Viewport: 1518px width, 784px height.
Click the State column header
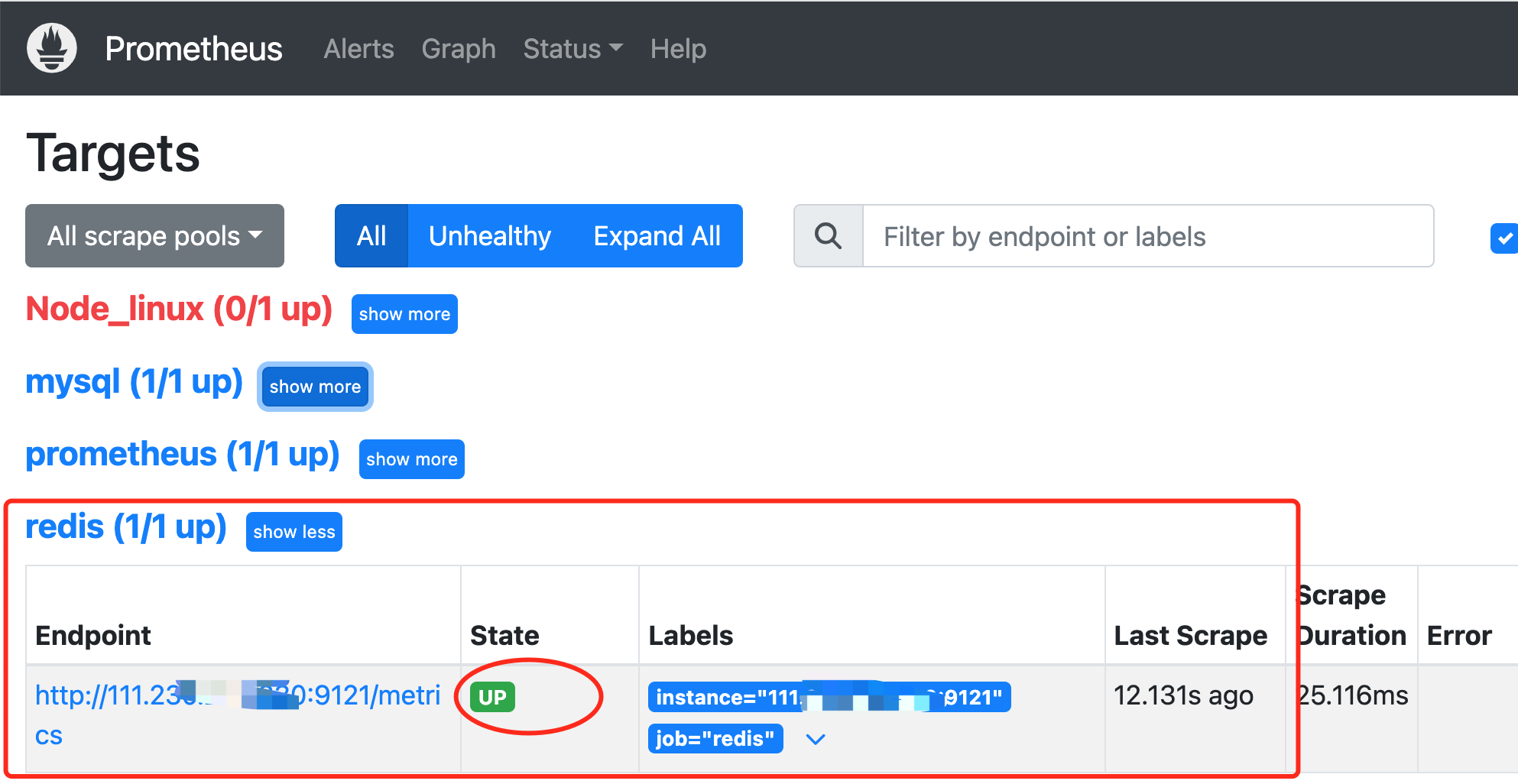pos(504,636)
